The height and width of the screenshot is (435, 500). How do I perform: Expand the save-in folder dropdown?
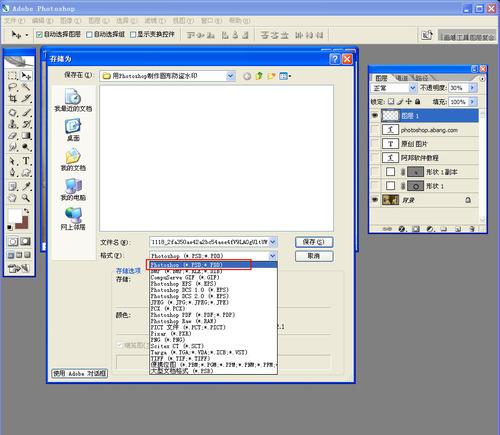click(230, 76)
